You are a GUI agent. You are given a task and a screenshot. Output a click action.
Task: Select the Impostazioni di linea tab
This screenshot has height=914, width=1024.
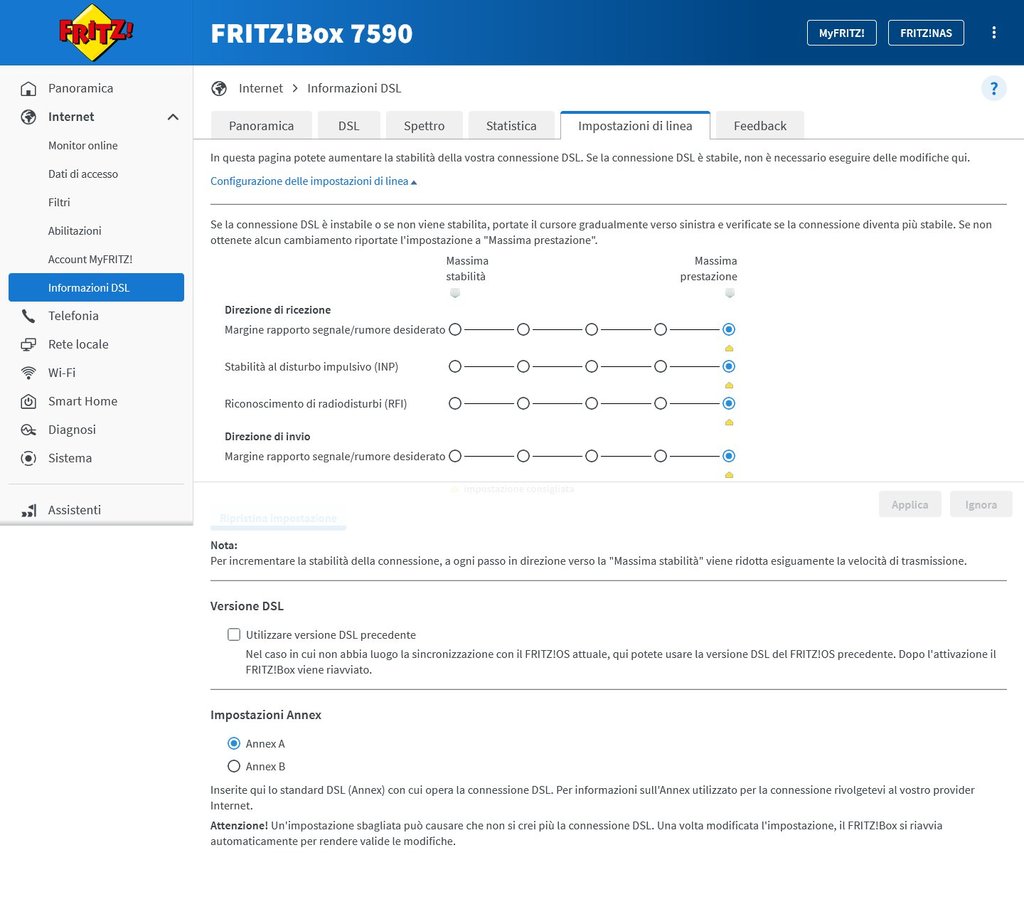pyautogui.click(x=635, y=125)
